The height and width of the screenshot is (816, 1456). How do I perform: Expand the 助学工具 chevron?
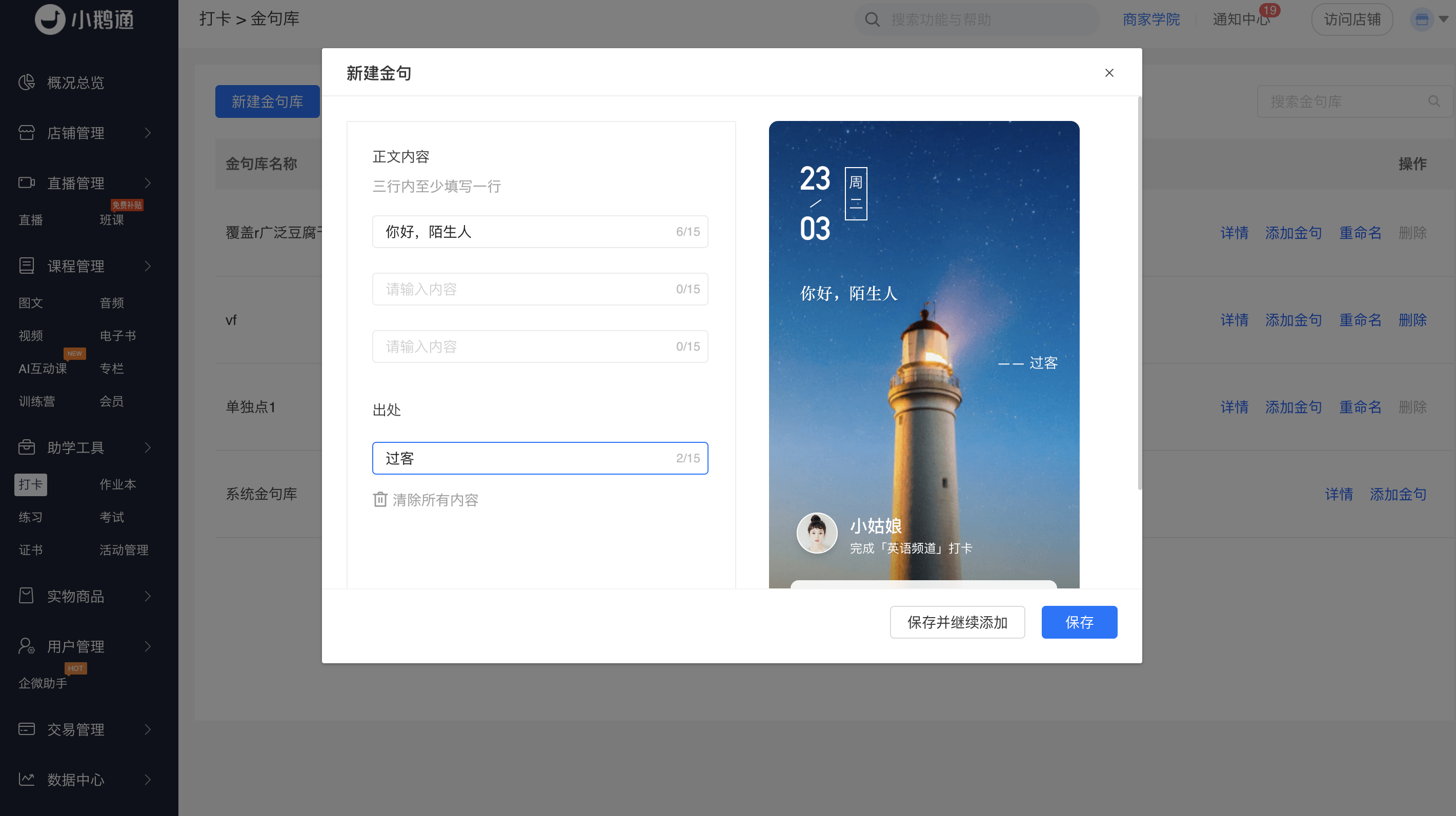tap(148, 447)
